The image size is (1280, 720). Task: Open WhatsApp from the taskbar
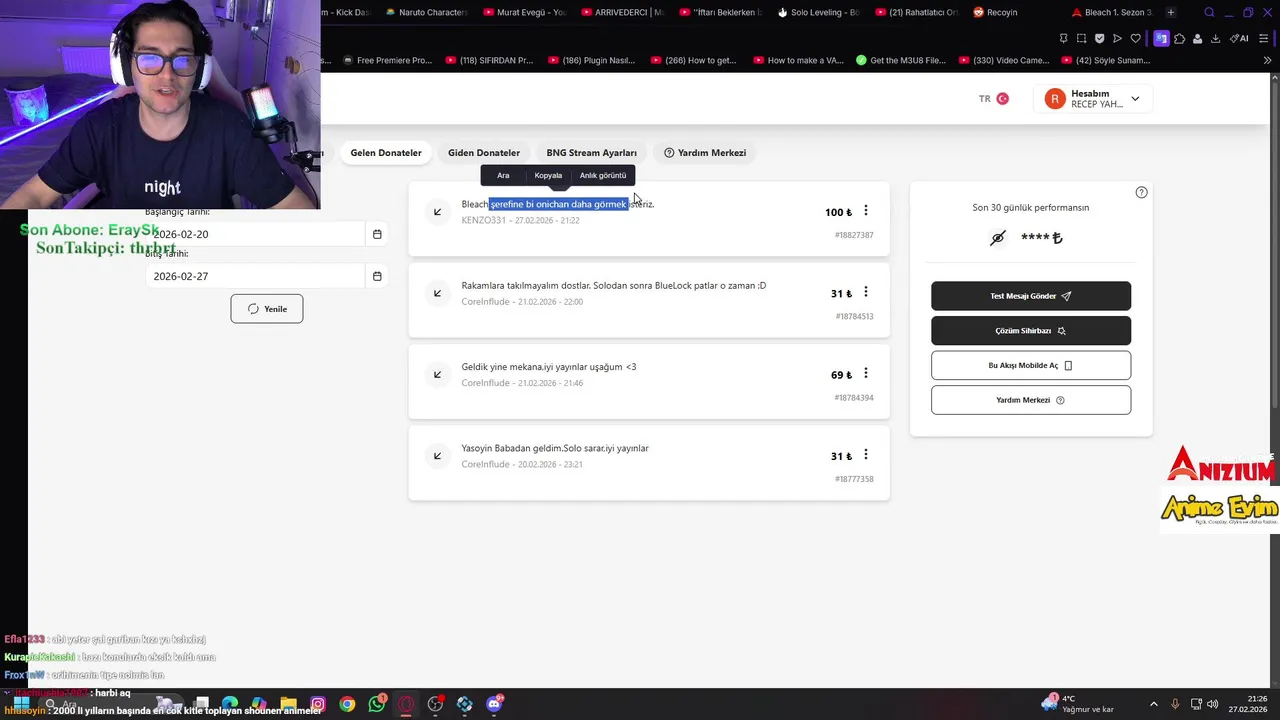click(x=376, y=704)
